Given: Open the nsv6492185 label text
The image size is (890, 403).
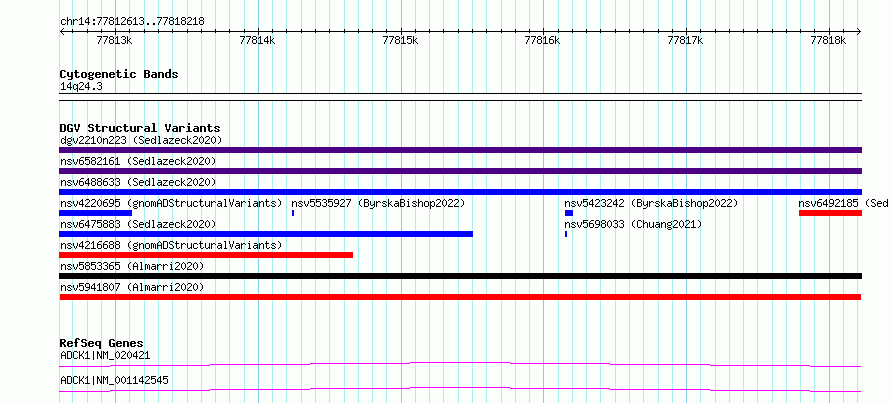Looking at the screenshot, I should click(x=843, y=203).
